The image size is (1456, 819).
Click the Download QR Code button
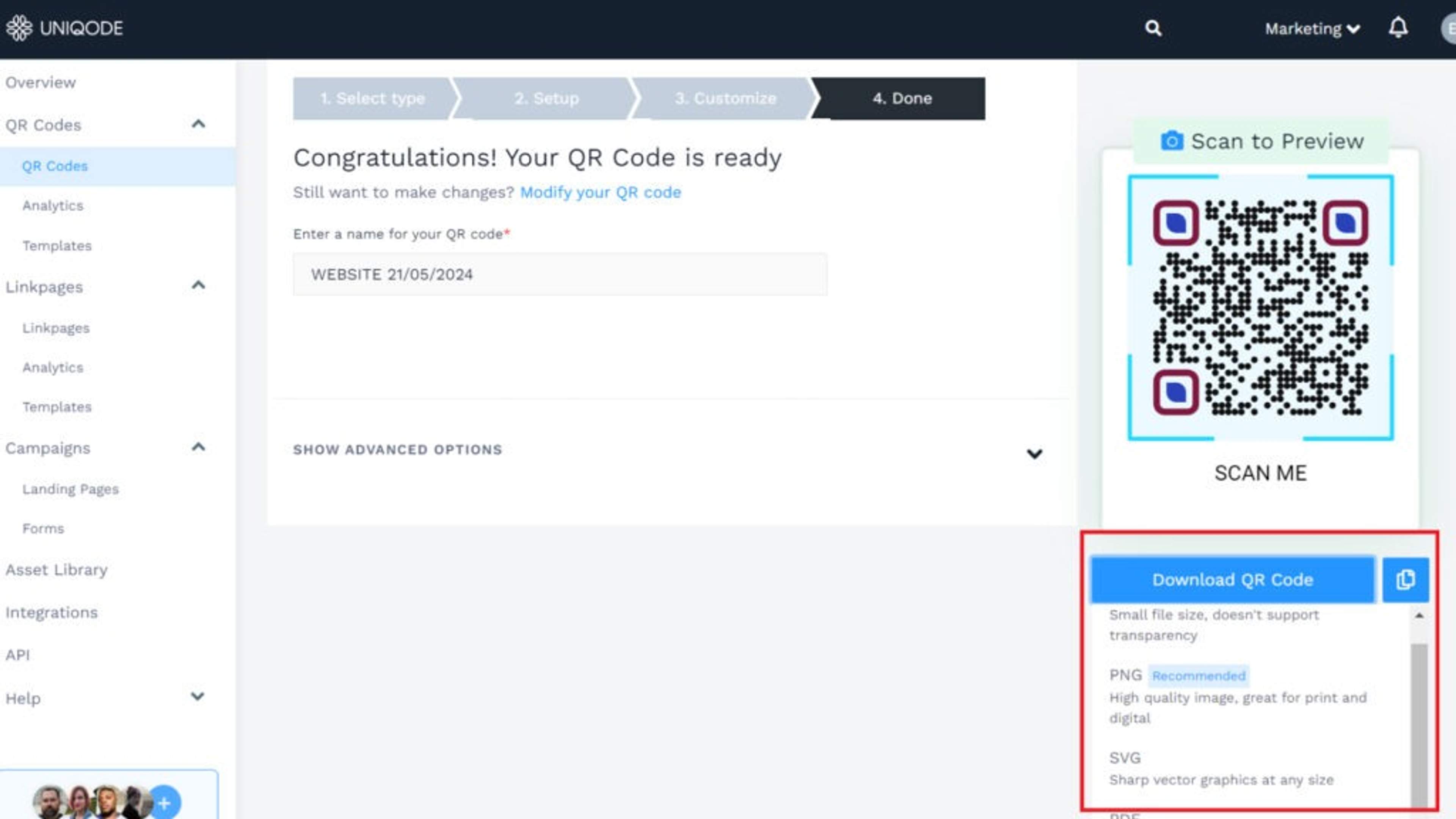click(x=1232, y=579)
